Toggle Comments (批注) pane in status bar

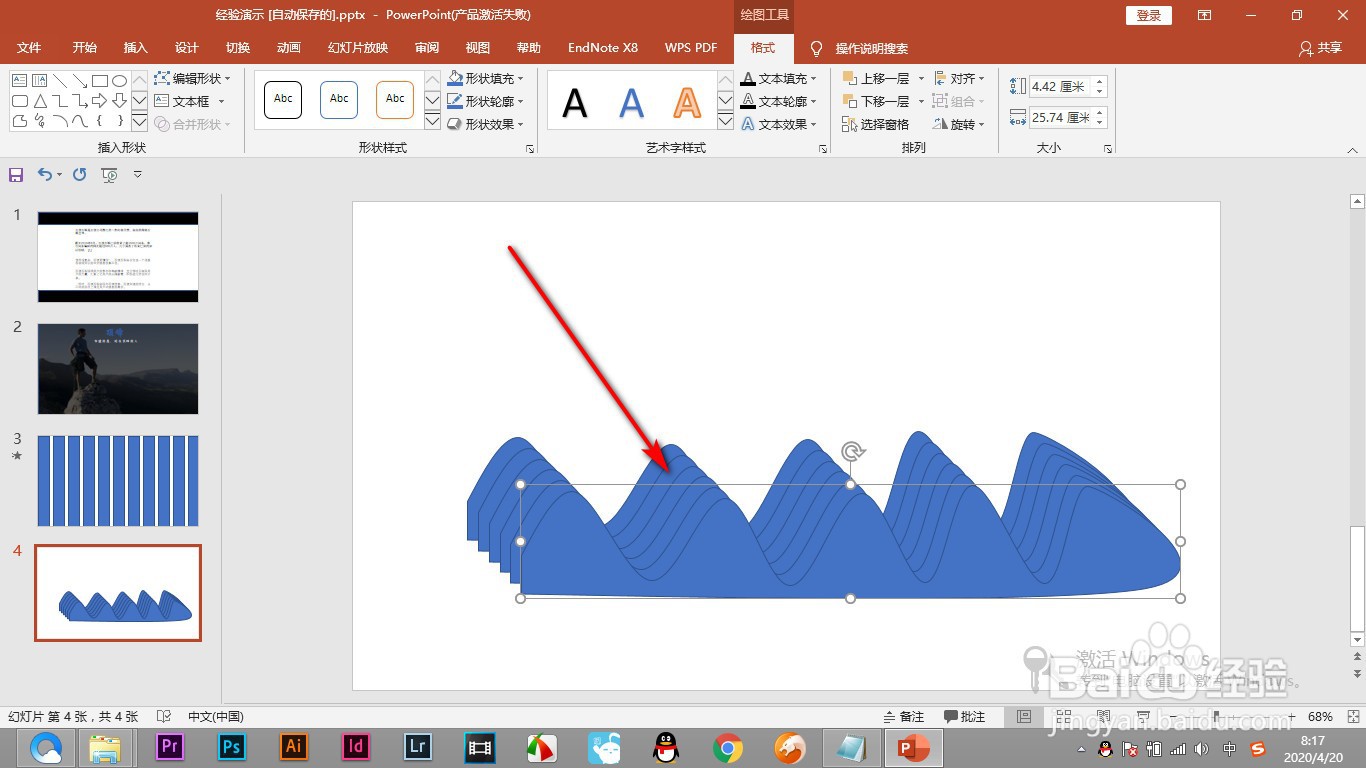pos(965,717)
